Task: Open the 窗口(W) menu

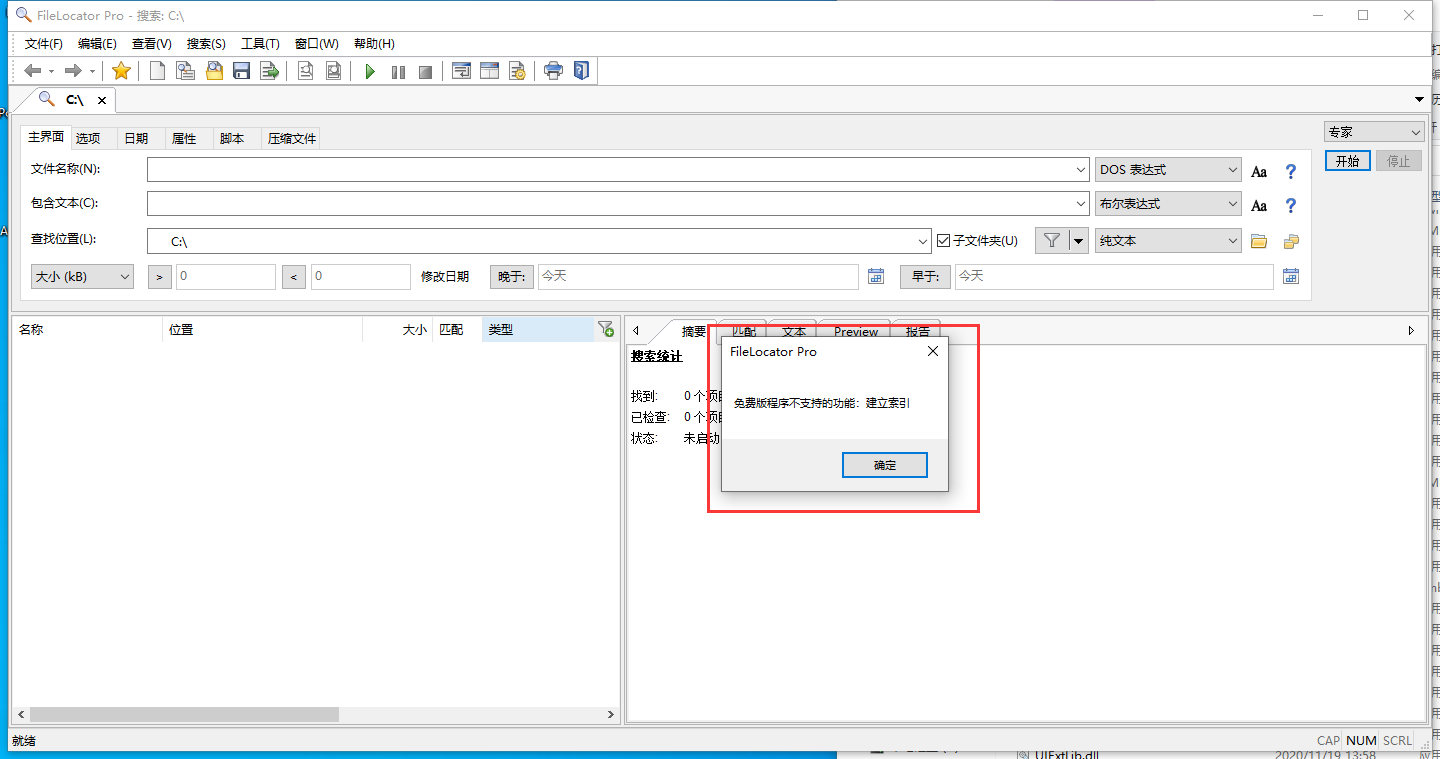Action: (317, 44)
